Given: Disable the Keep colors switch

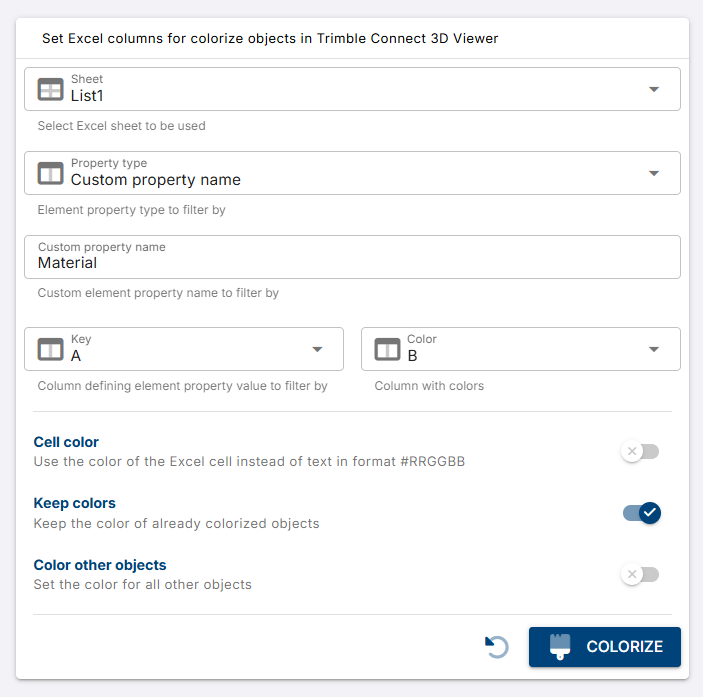Looking at the screenshot, I should pyautogui.click(x=641, y=513).
